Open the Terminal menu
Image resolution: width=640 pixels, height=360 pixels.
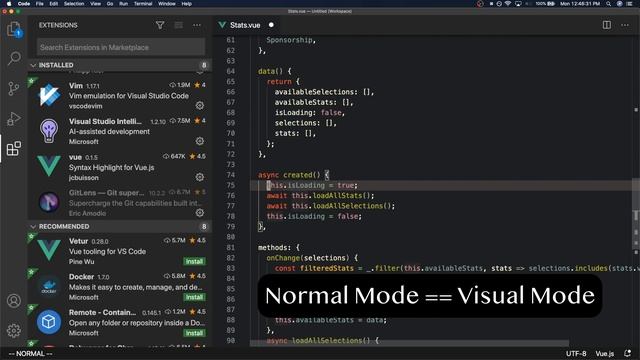coord(143,4)
